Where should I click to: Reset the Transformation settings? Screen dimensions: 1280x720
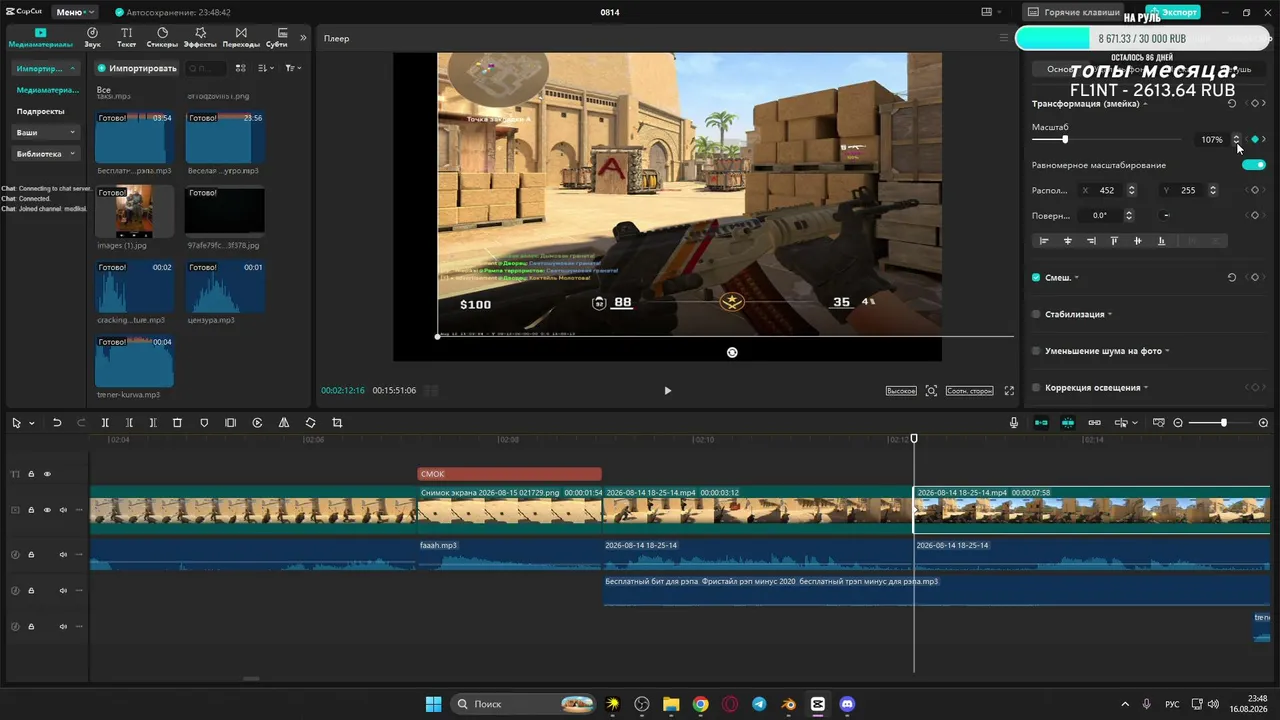(x=1231, y=103)
